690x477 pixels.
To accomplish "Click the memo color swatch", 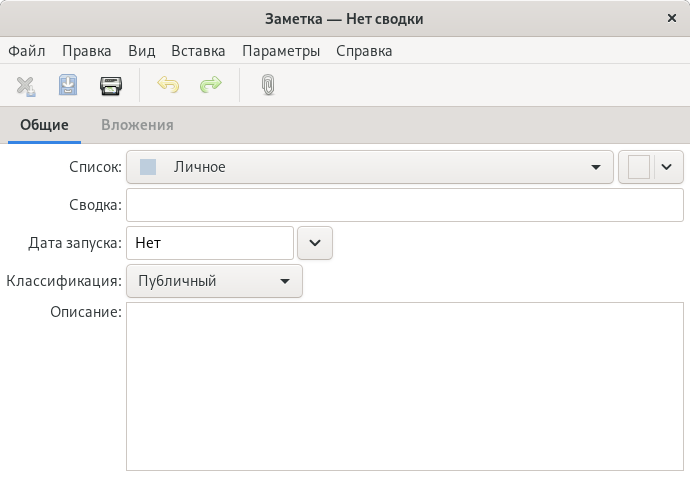I will [639, 167].
